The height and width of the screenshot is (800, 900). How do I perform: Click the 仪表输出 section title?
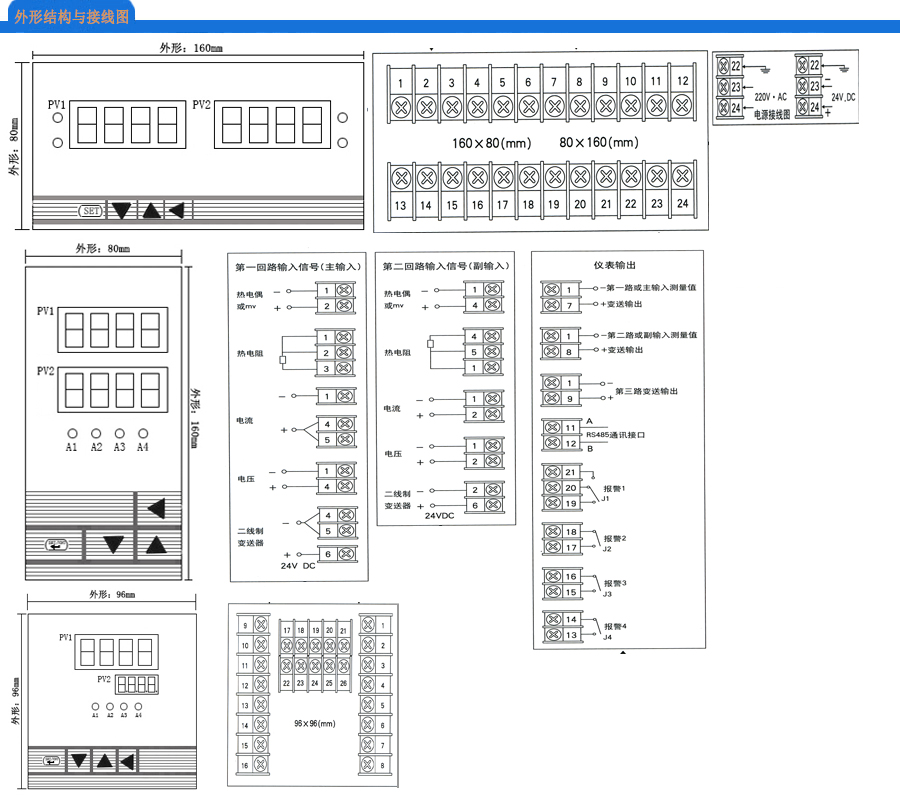click(614, 266)
